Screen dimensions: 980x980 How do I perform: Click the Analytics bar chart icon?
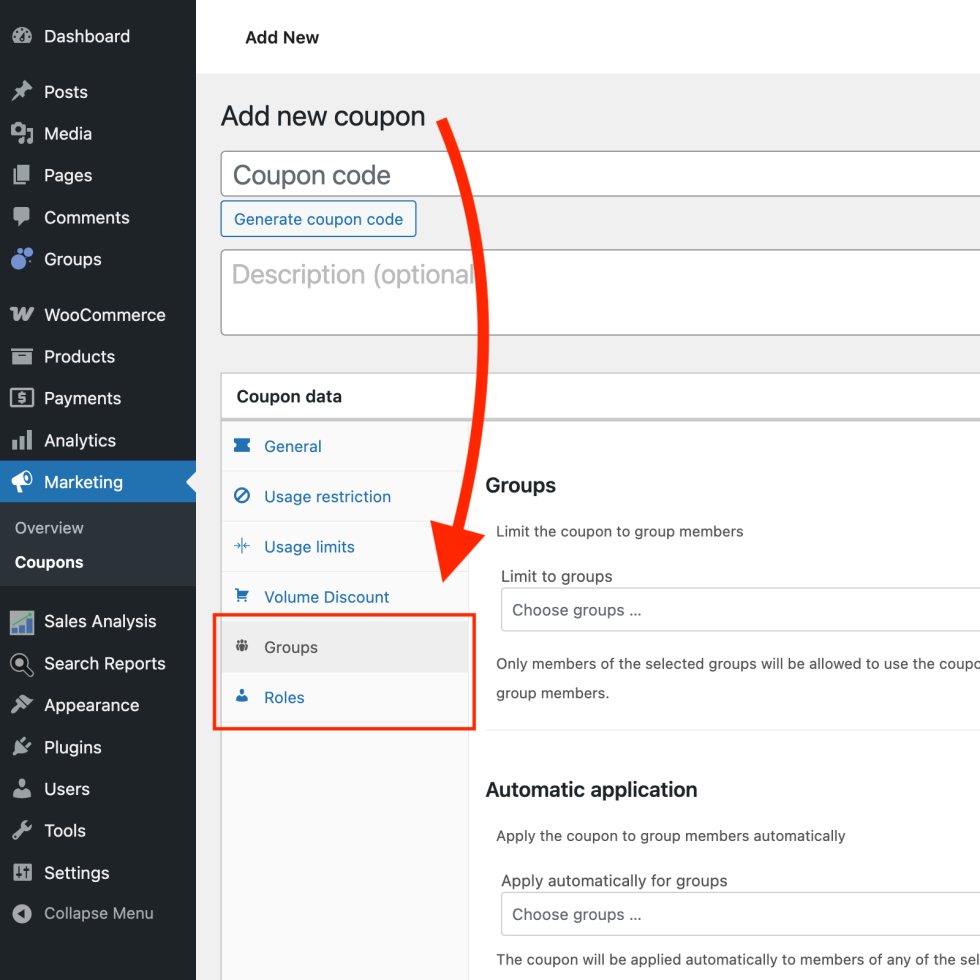click(x=22, y=441)
